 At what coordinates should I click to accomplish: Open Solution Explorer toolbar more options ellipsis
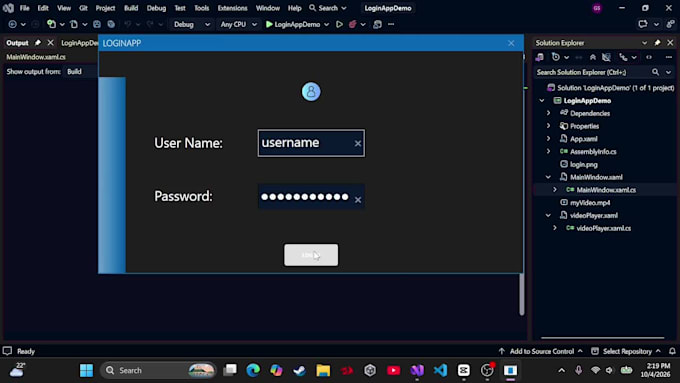point(668,57)
